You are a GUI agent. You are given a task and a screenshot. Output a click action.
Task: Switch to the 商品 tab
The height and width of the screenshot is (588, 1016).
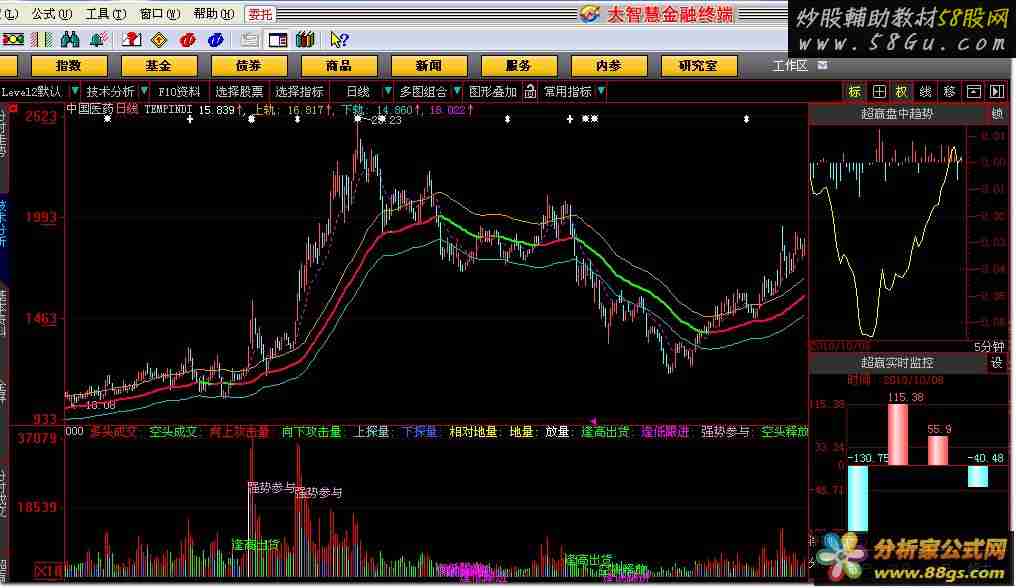click(339, 65)
